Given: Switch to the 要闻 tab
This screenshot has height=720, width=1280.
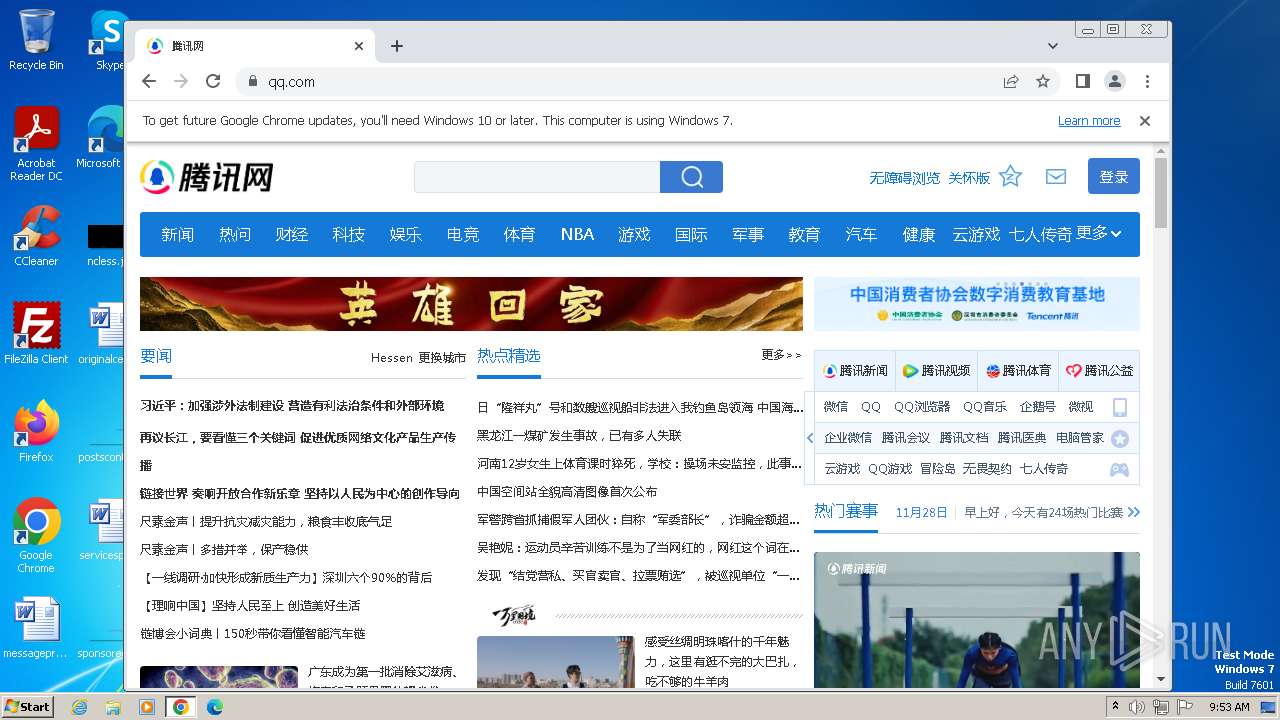Looking at the screenshot, I should tap(156, 356).
